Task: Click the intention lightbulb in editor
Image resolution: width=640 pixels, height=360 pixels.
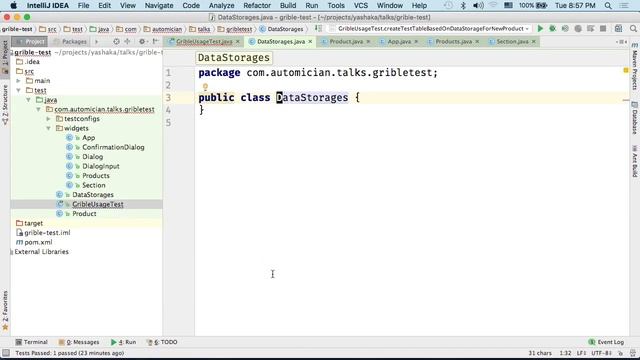Action: [205, 87]
